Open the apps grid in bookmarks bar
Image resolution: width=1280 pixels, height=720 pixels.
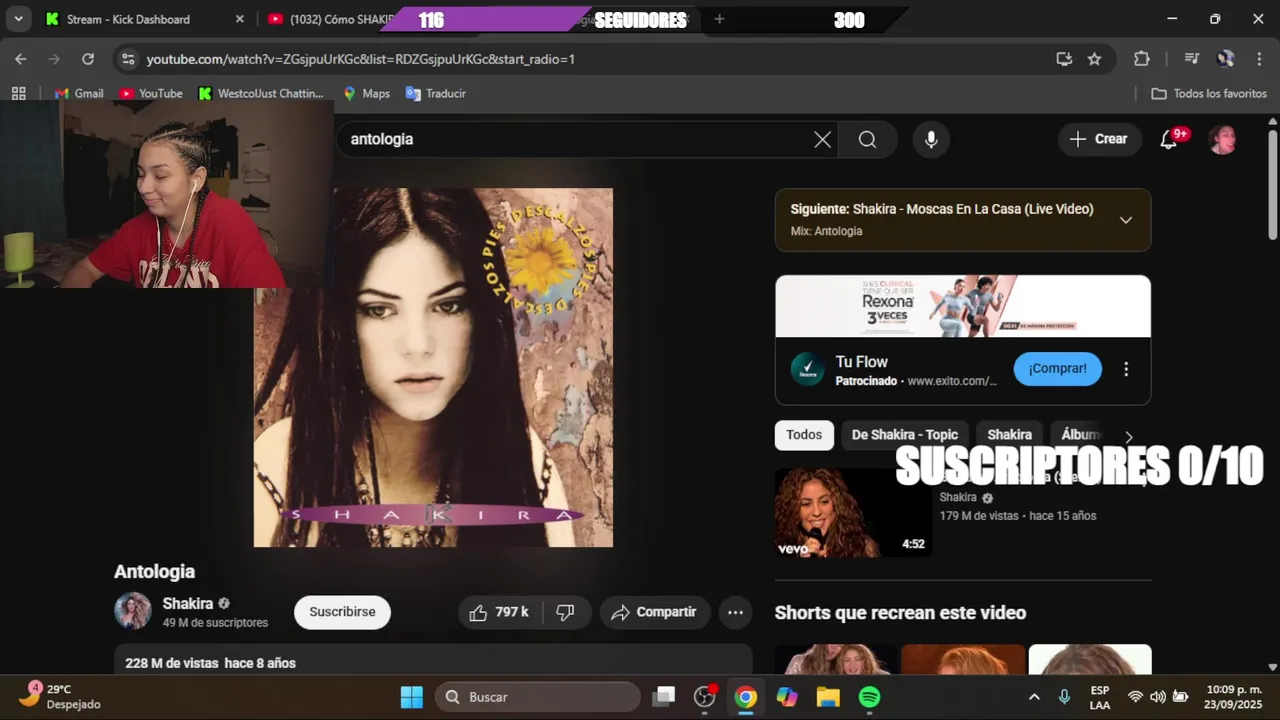point(18,93)
